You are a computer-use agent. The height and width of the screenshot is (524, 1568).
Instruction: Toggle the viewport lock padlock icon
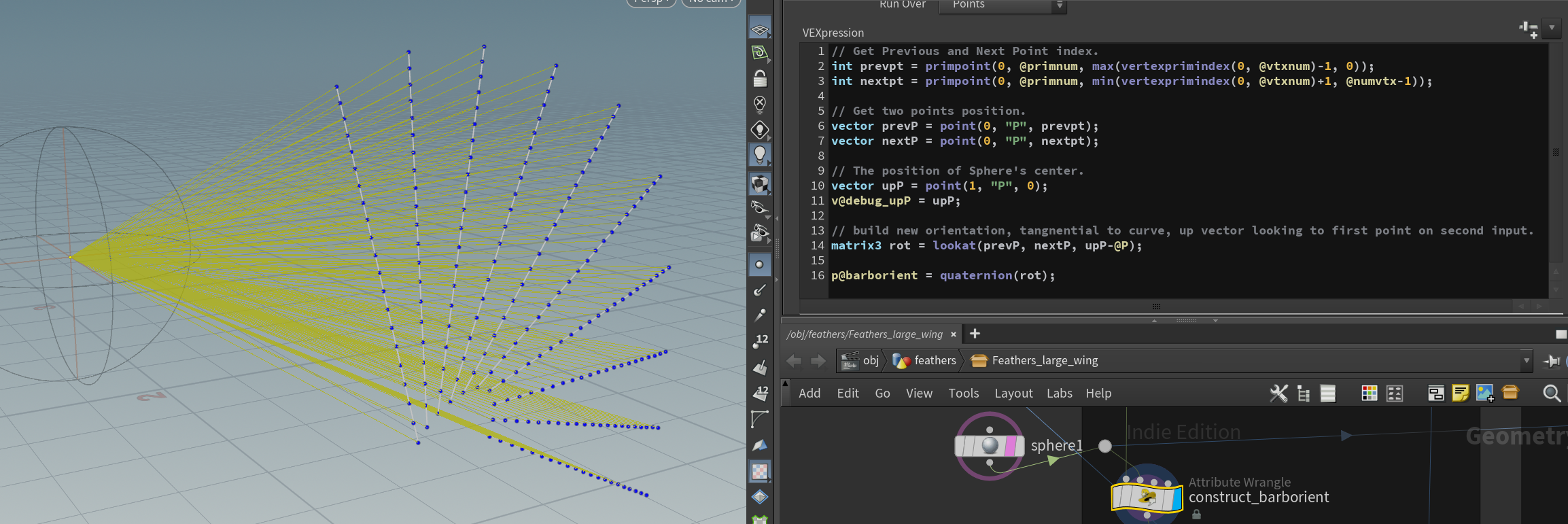tap(760, 79)
